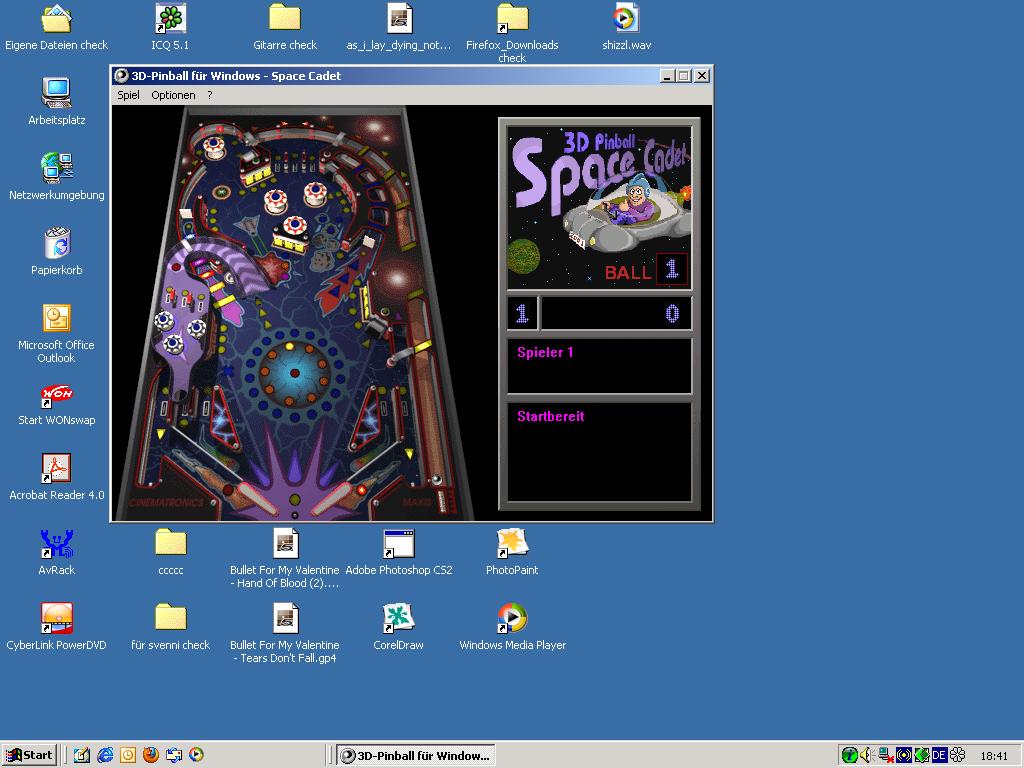Image resolution: width=1024 pixels, height=768 pixels.
Task: Click the score value 0 in the scoreboard
Action: point(672,314)
